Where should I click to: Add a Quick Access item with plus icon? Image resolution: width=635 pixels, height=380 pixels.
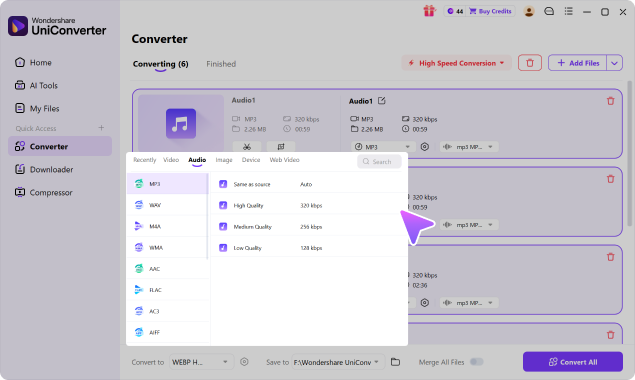tap(101, 128)
